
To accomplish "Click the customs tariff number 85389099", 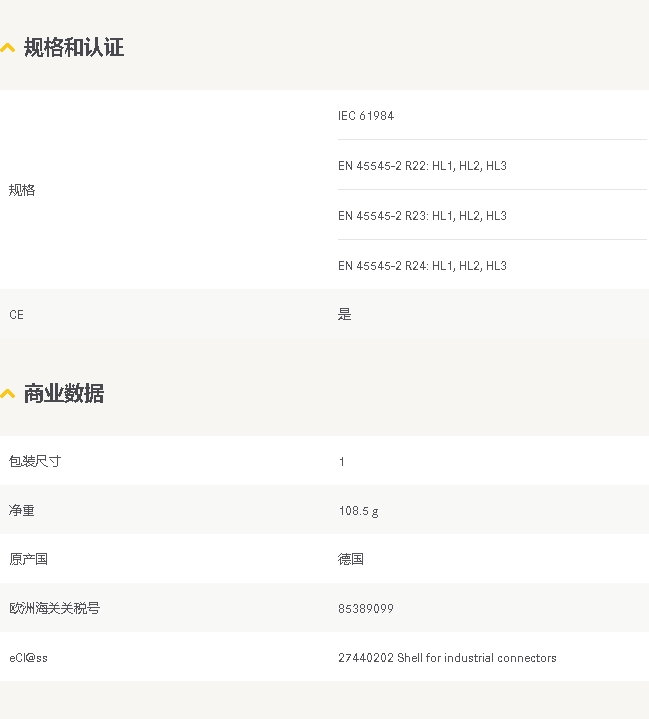I will point(366,608).
